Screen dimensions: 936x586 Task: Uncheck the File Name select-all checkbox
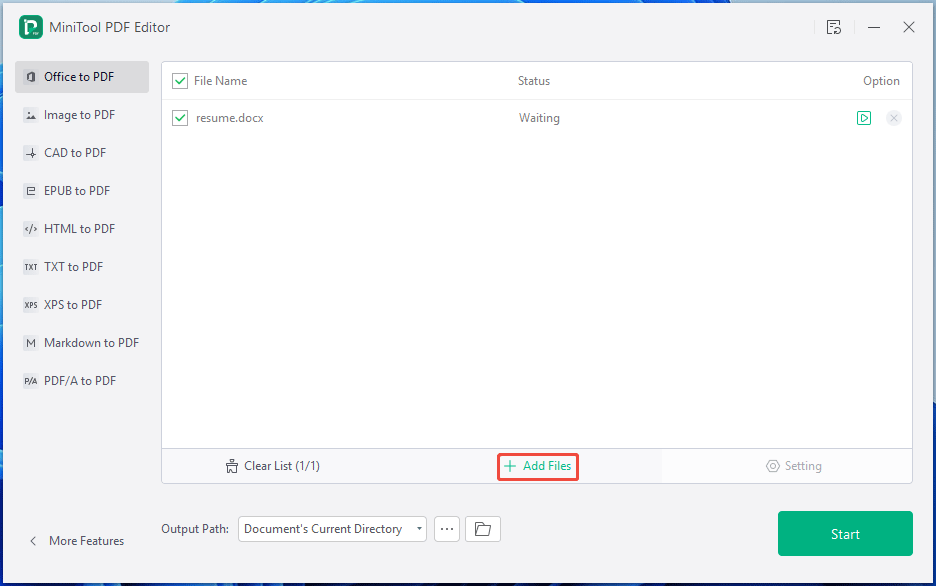[180, 81]
